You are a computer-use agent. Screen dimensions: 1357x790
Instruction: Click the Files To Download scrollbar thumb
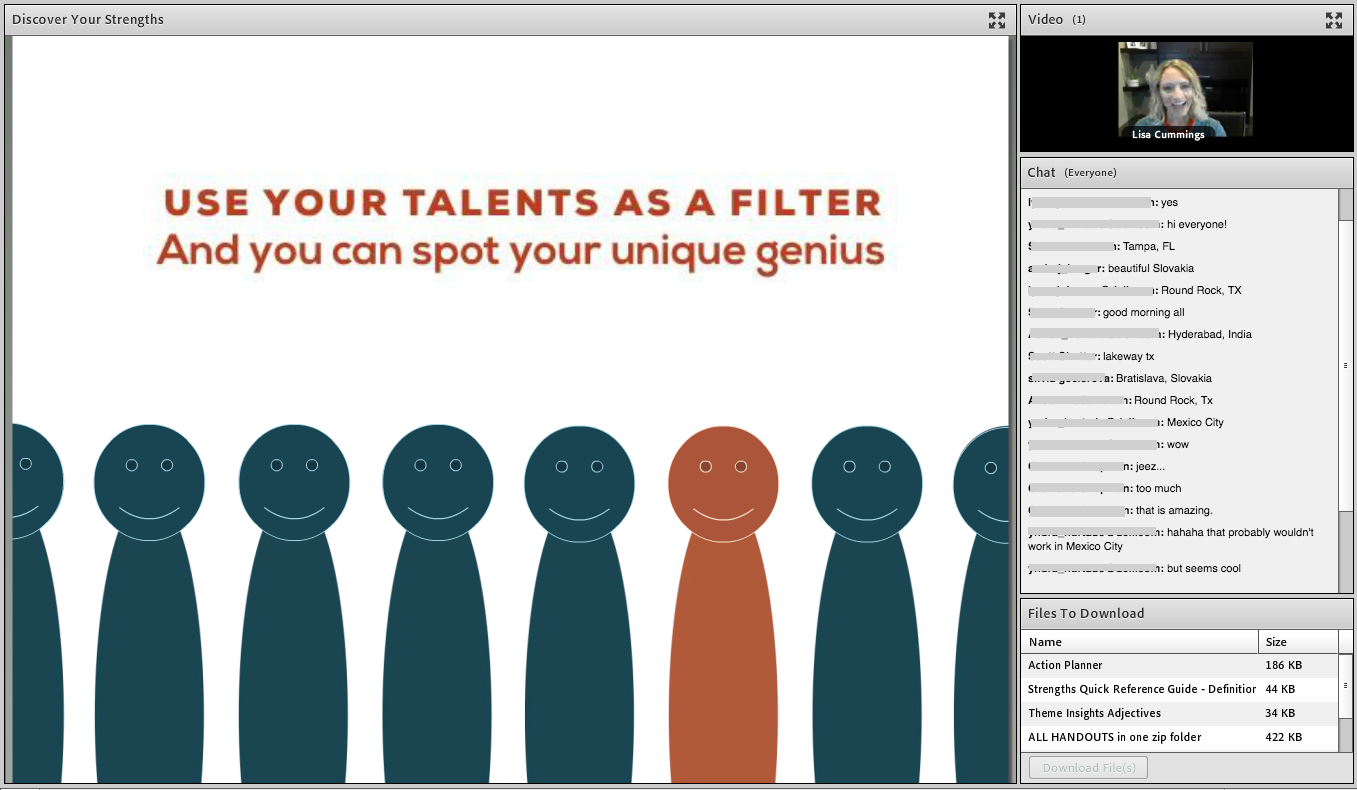(1345, 686)
